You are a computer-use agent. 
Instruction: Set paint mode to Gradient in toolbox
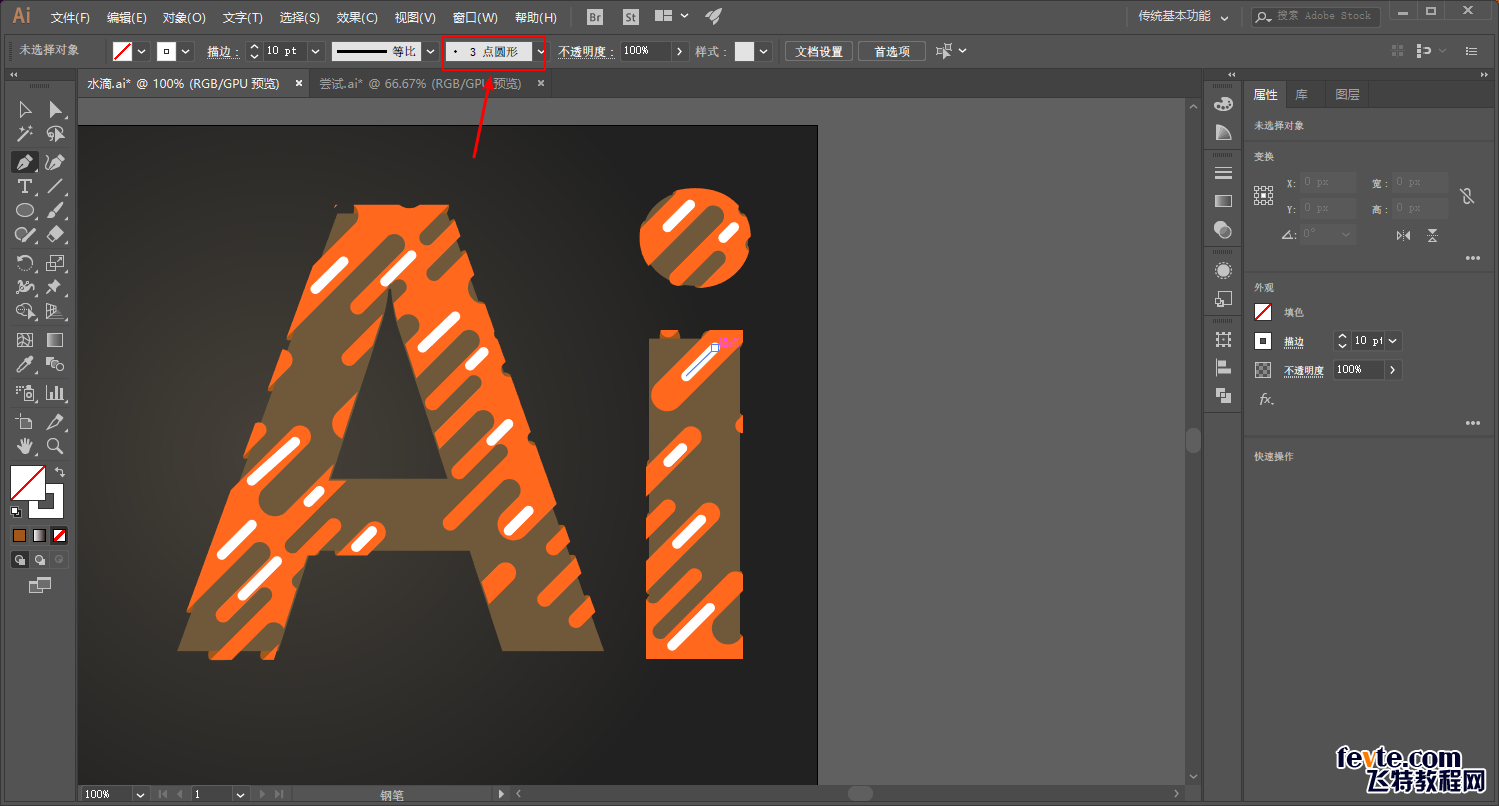[x=39, y=535]
